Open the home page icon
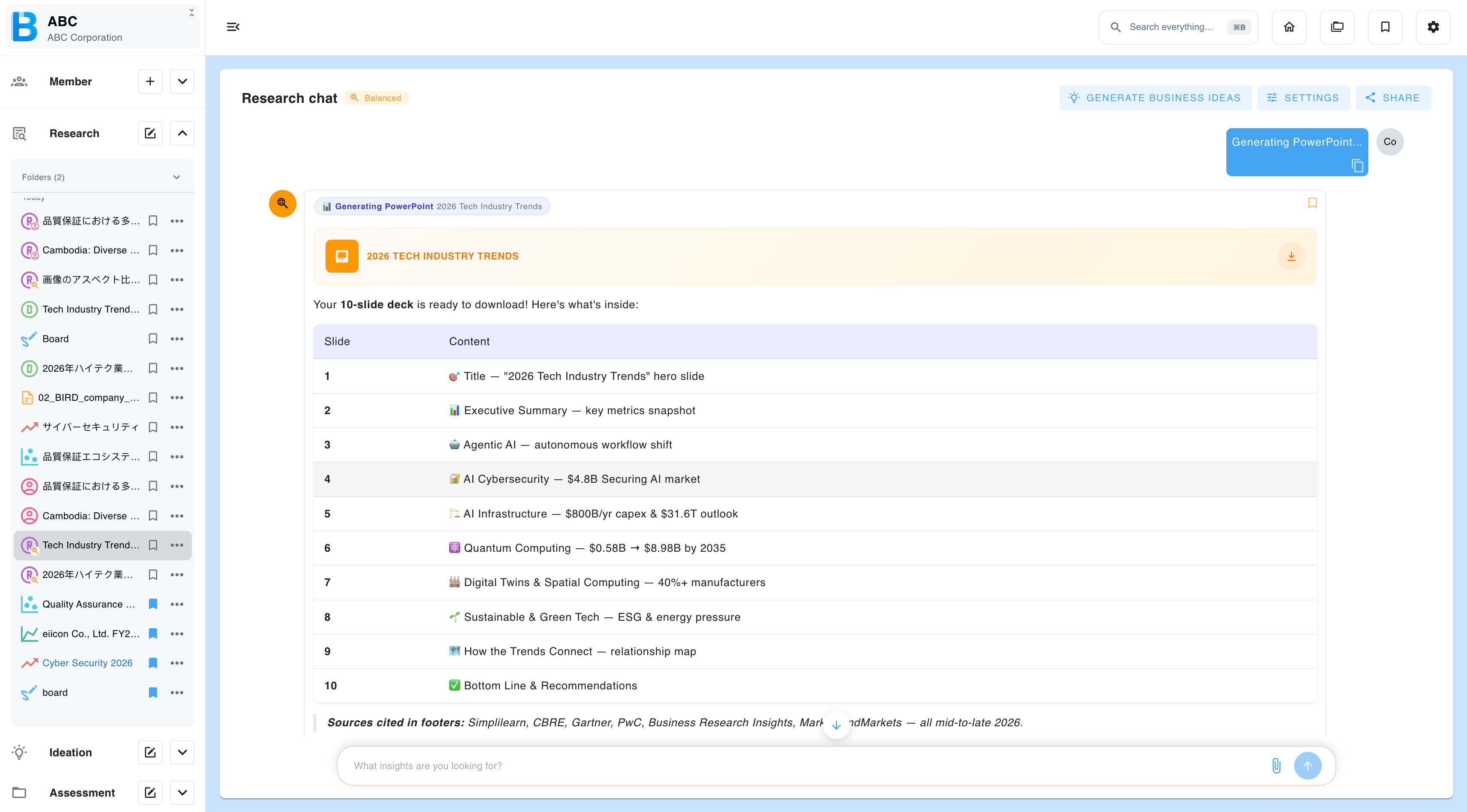1467x812 pixels. coord(1289,27)
